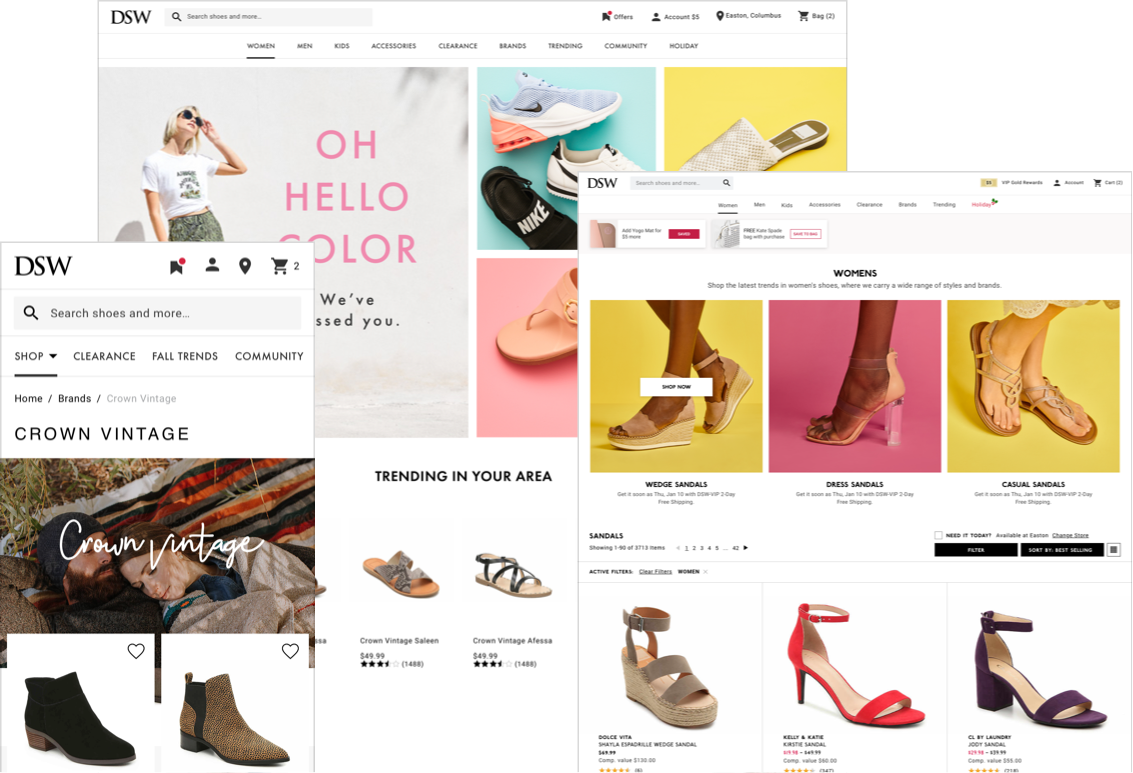Click the homepage search shoes input field

click(269, 17)
